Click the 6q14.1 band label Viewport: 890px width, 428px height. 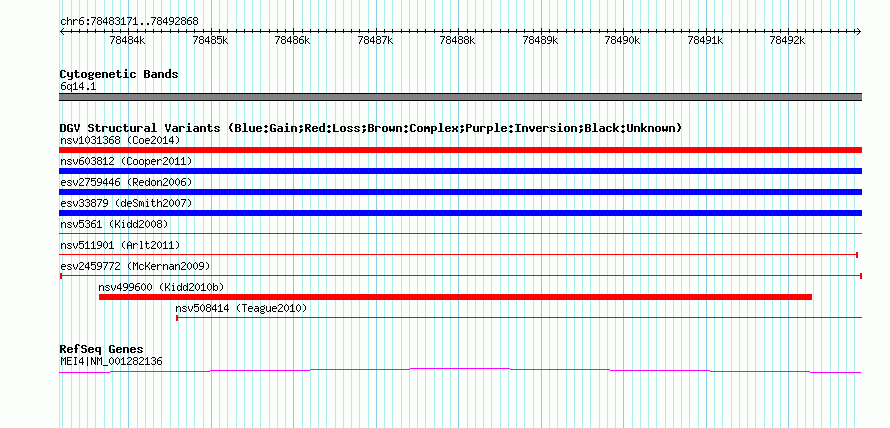(78, 86)
